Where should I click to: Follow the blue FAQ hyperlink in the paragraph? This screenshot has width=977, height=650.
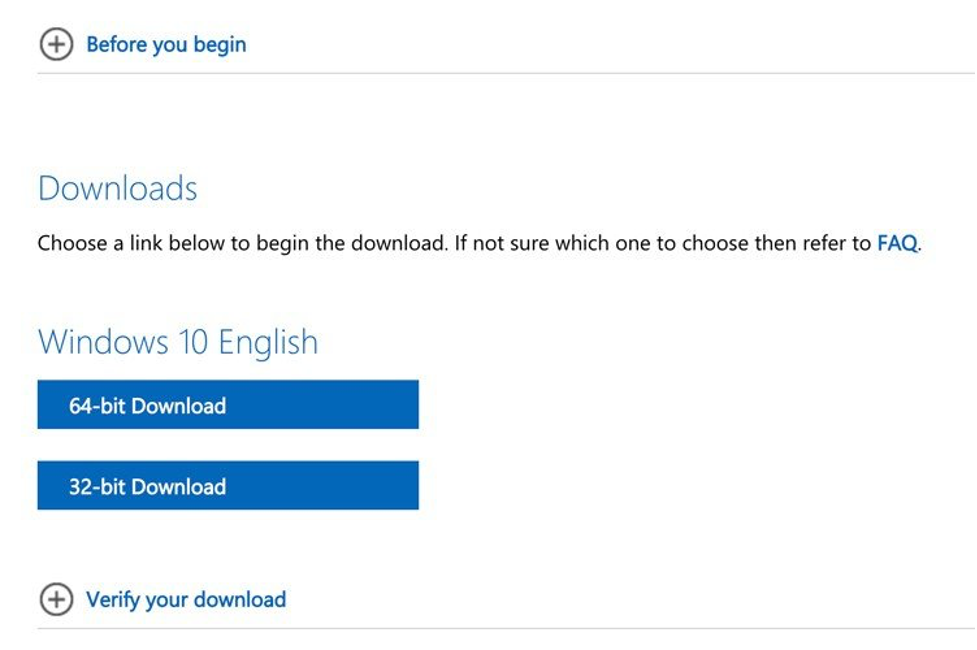pyautogui.click(x=897, y=242)
